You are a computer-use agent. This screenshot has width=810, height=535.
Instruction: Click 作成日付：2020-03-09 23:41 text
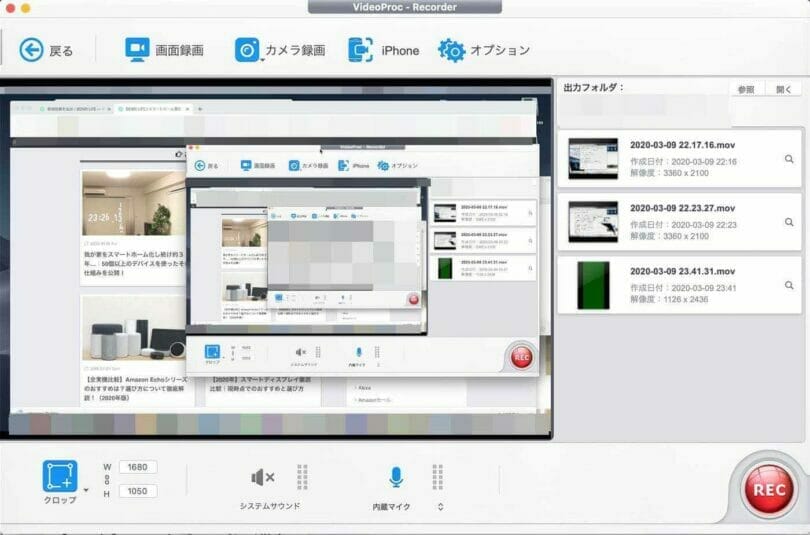click(x=683, y=288)
